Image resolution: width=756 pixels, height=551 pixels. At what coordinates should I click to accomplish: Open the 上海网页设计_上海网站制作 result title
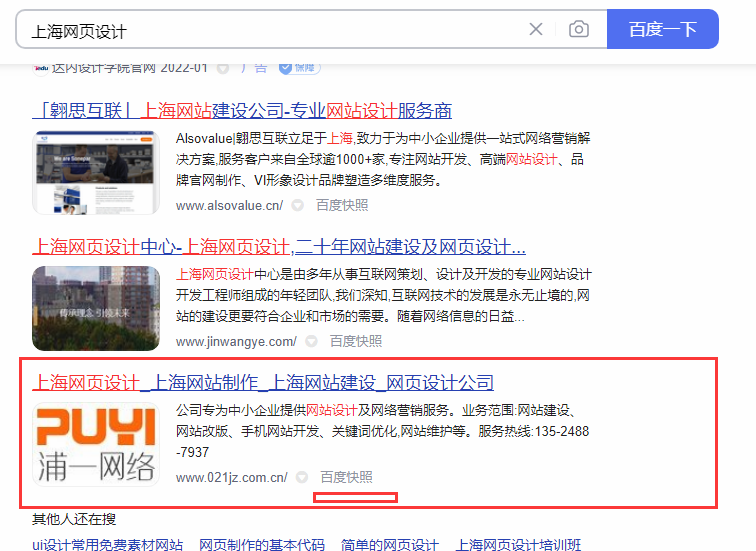263,383
